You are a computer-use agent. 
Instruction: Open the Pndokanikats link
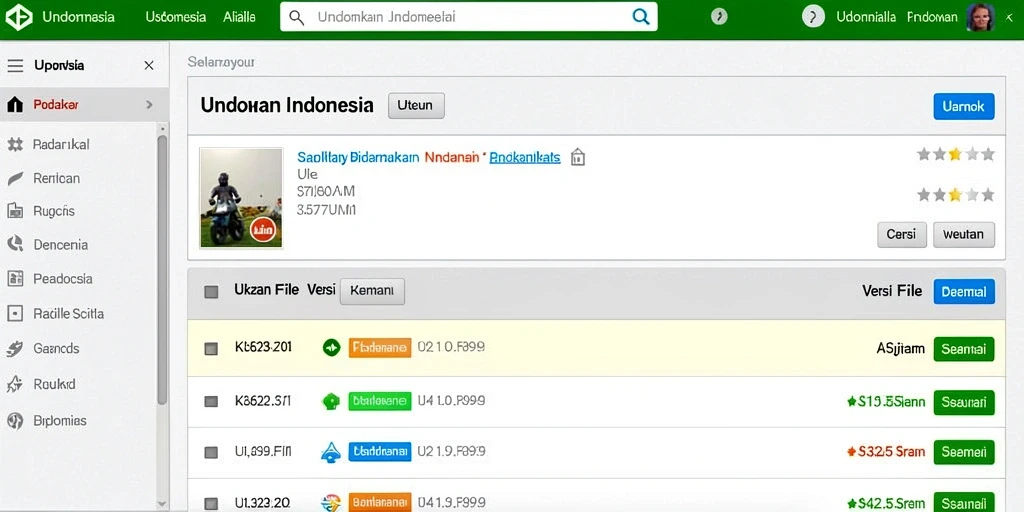[x=524, y=157]
